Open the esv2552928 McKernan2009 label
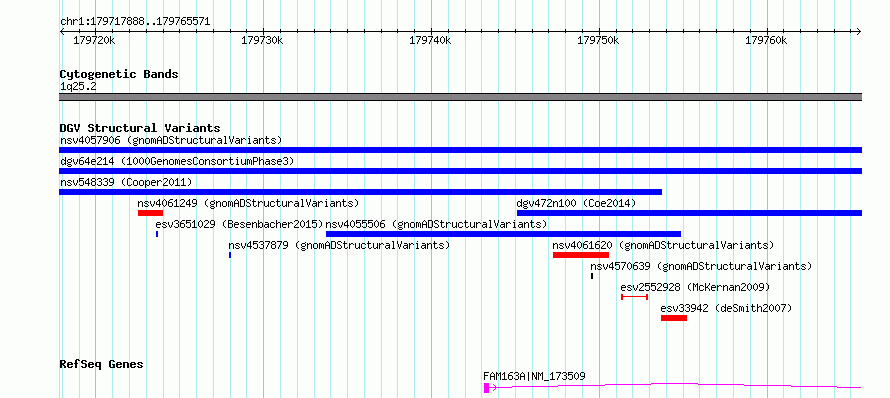The width and height of the screenshot is (890, 398). pyautogui.click(x=695, y=287)
